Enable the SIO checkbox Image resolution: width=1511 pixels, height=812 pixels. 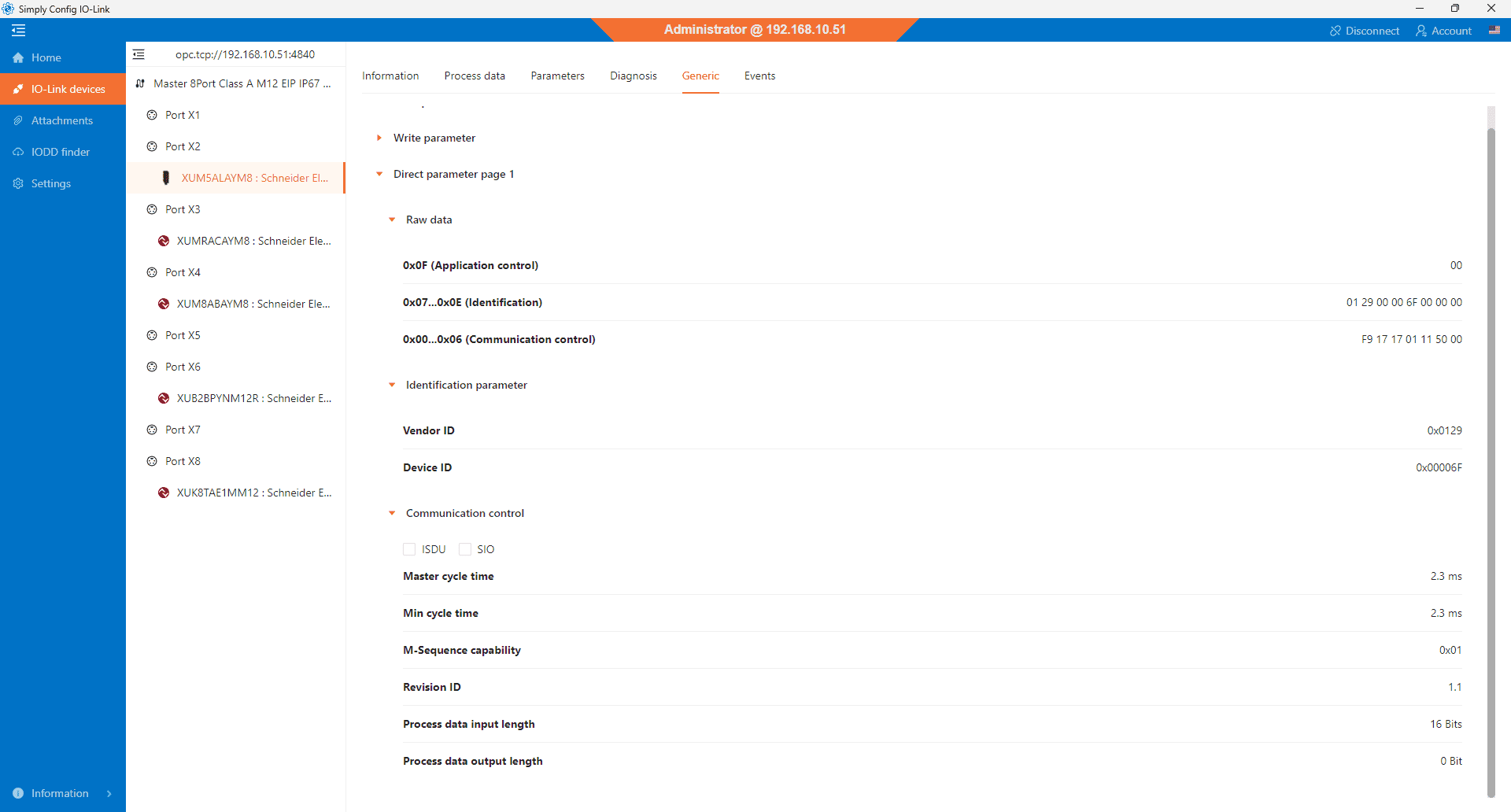pyautogui.click(x=465, y=549)
